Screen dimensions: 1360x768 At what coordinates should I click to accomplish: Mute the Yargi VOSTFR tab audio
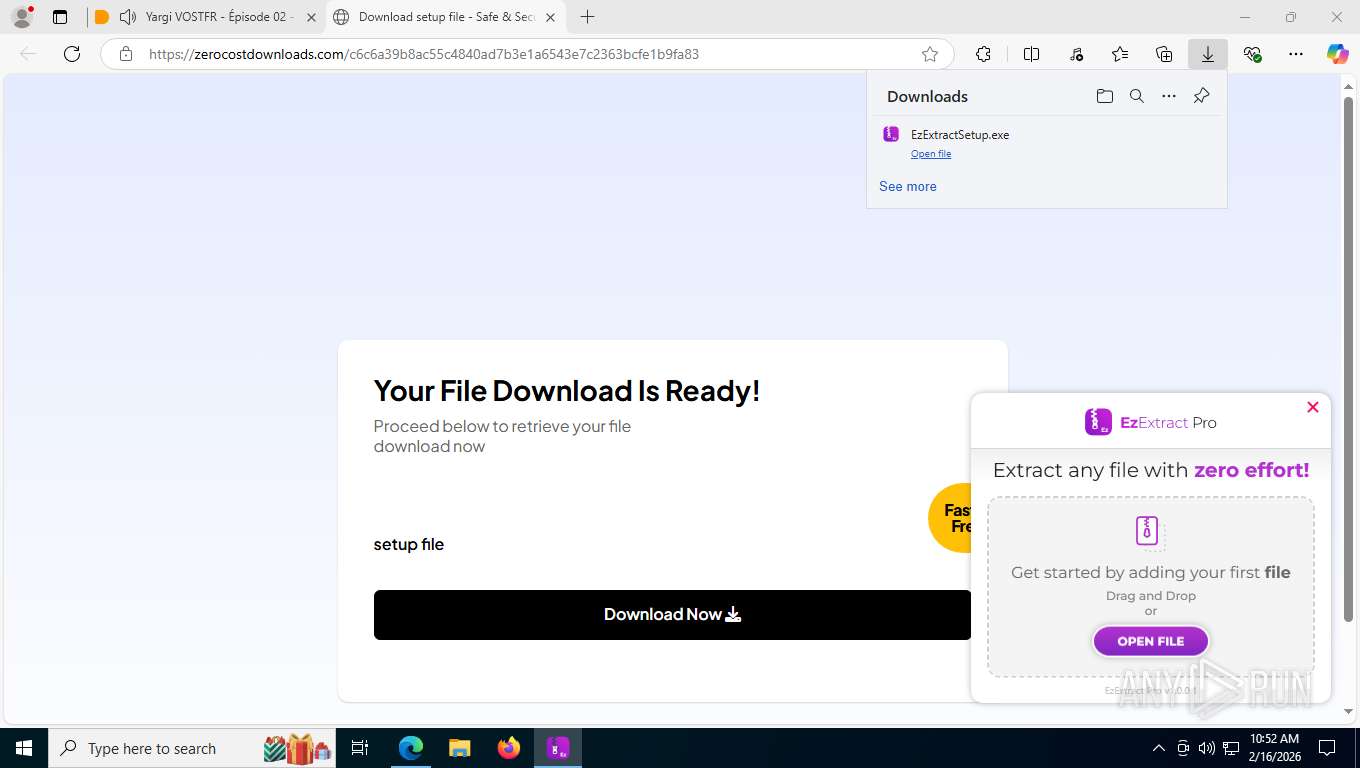pyautogui.click(x=127, y=17)
